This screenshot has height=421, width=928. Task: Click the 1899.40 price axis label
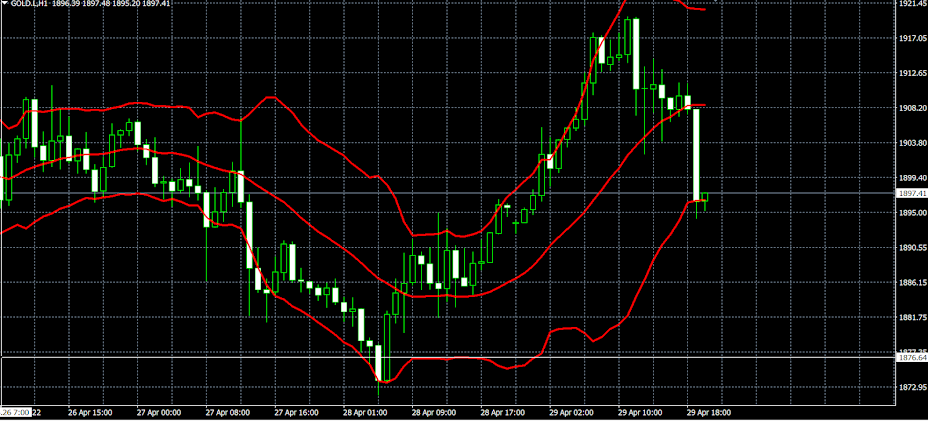coord(913,178)
